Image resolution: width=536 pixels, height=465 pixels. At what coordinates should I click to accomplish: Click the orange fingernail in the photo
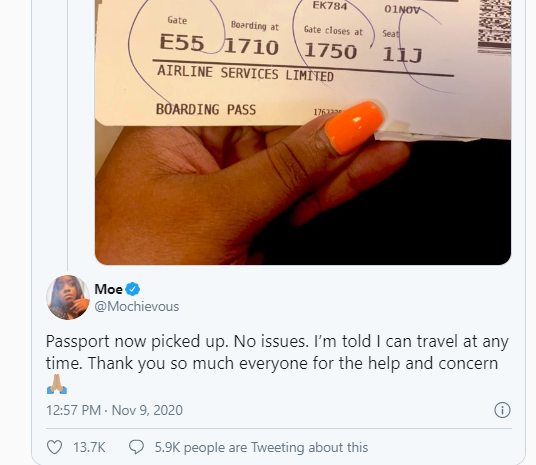[x=354, y=126]
